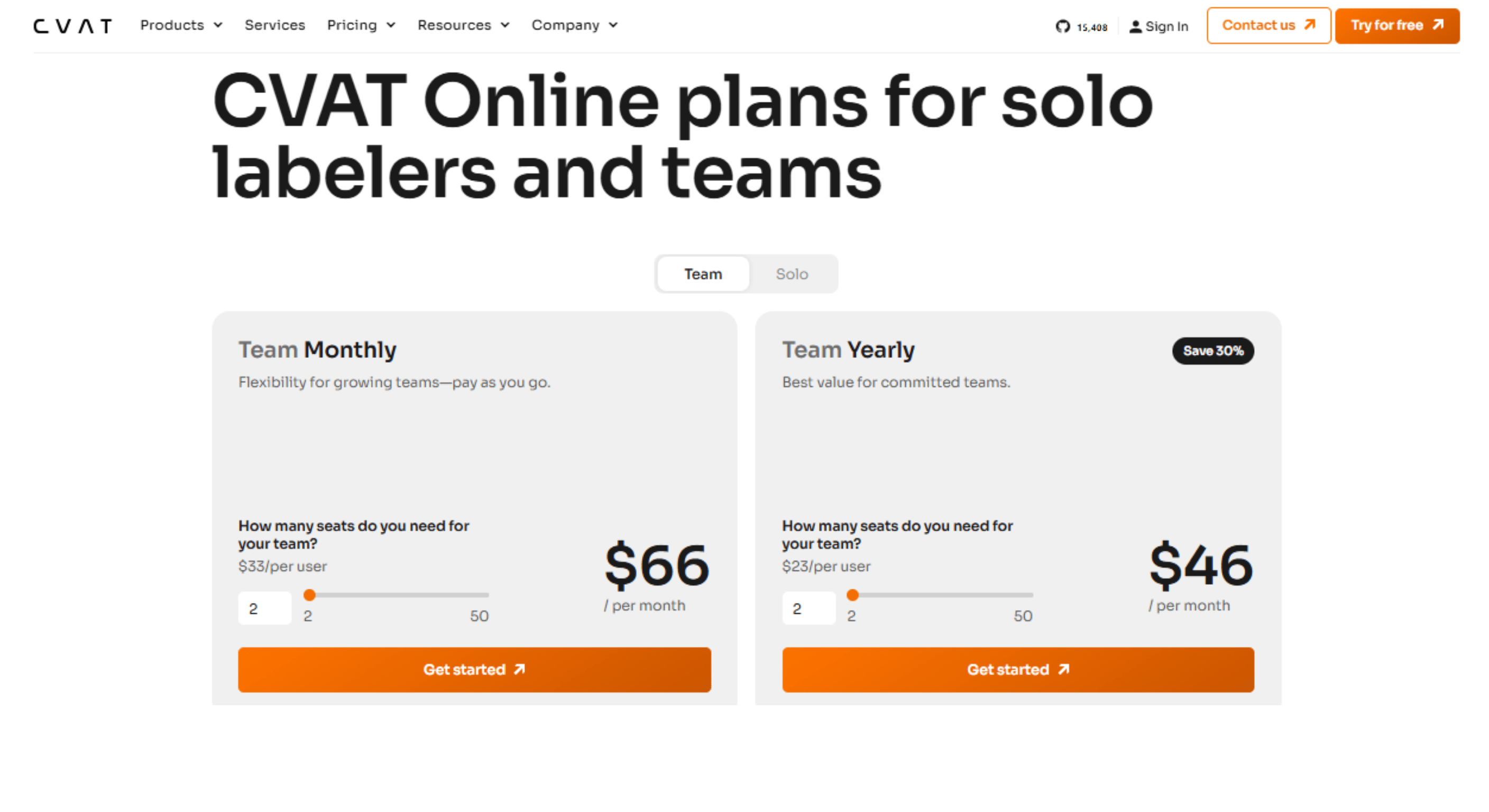
Task: Go to the Services page
Action: (x=274, y=25)
